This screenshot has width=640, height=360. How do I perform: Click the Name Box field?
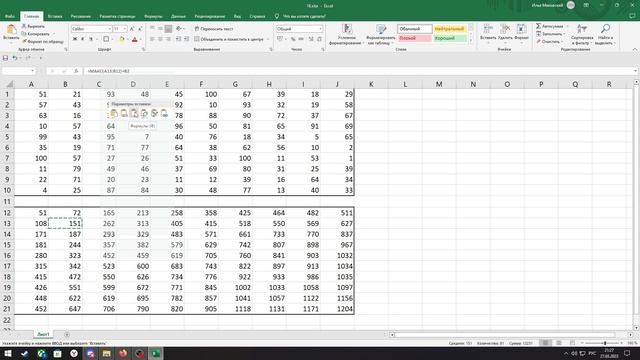click(x=18, y=71)
